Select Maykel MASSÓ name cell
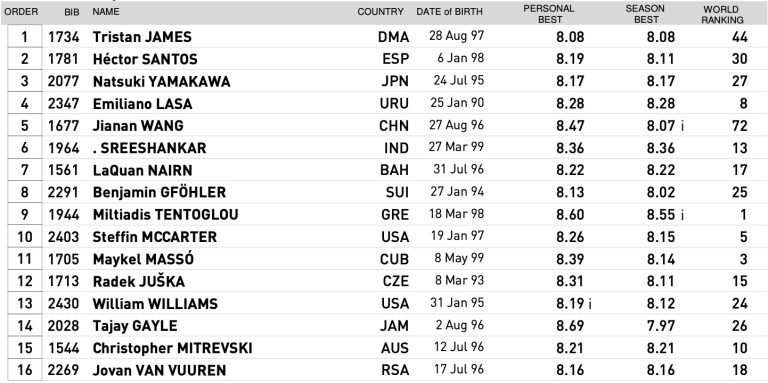Viewport: 768px width, 383px height. pos(143,259)
